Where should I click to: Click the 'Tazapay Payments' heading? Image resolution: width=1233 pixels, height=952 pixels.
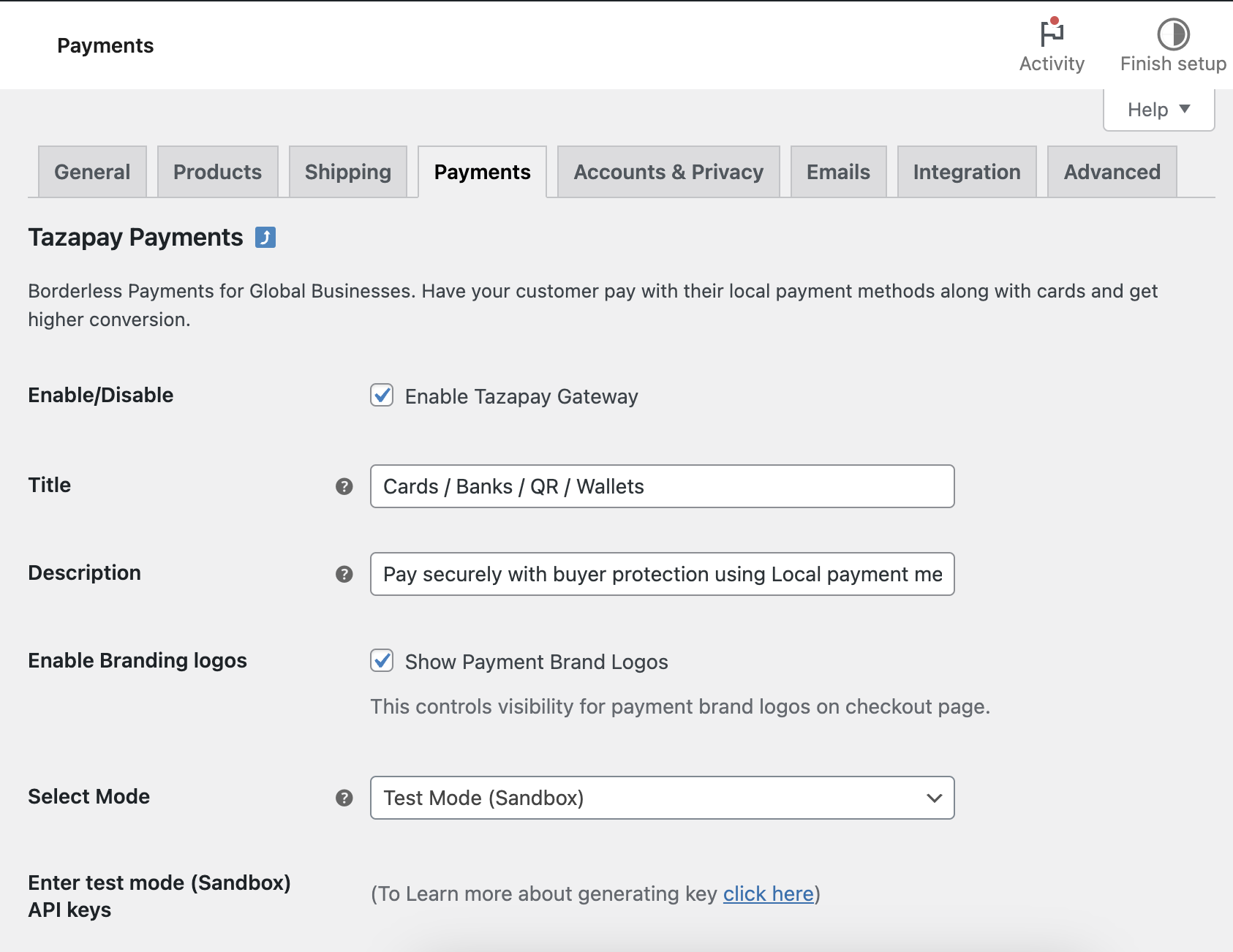(135, 238)
